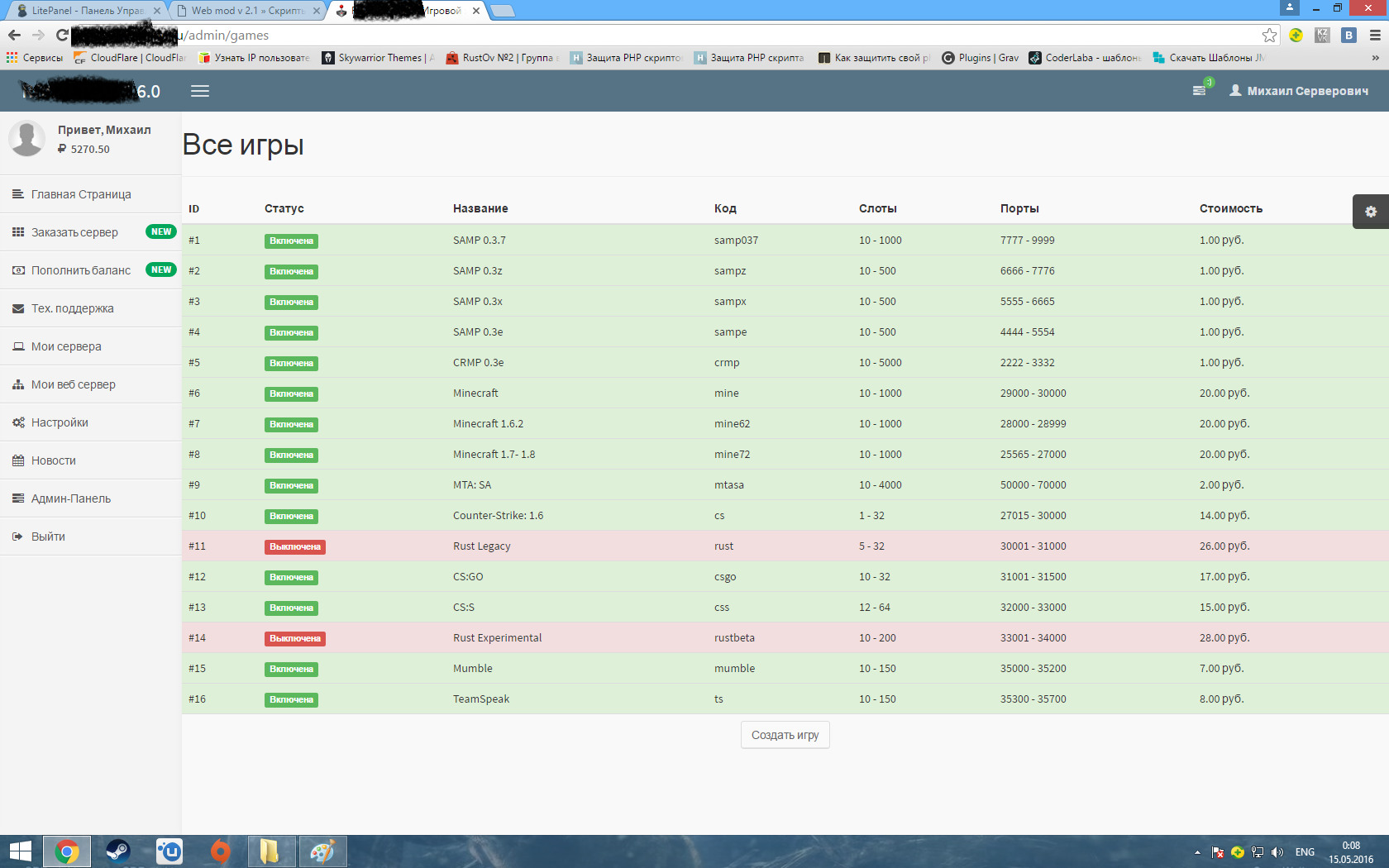Open Steam from the taskbar
This screenshot has height=868, width=1389.
point(118,851)
